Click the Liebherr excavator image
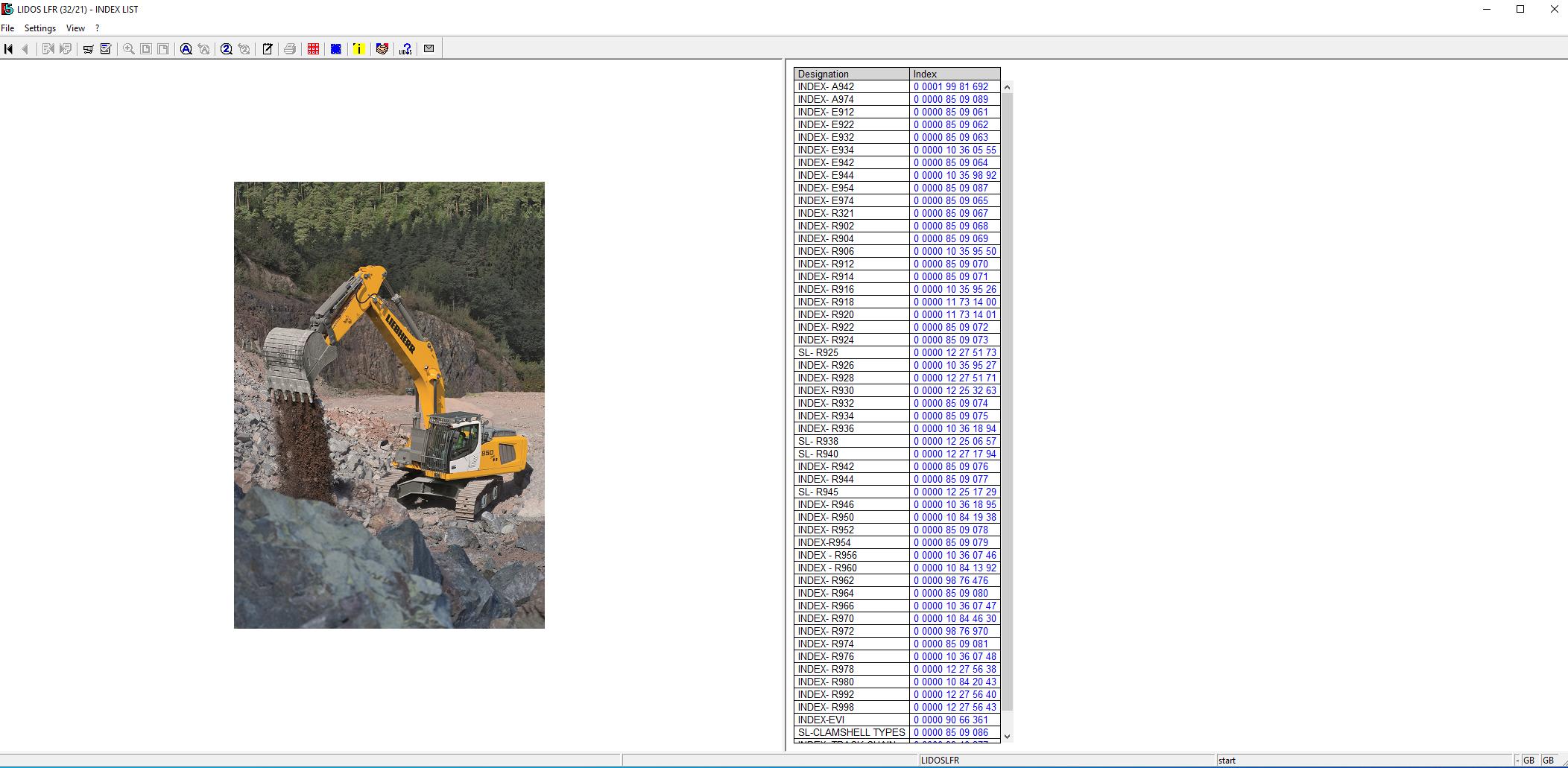The height and width of the screenshot is (768, 1568). (389, 405)
